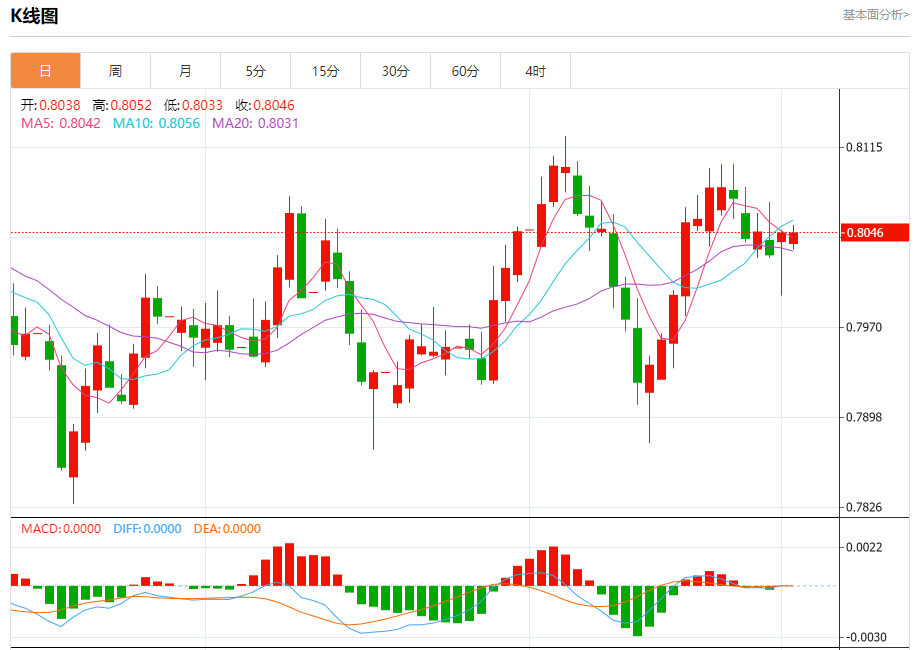The width and height of the screenshot is (917, 650).
Task: Click the K线图 chart title
Action: pyautogui.click(x=35, y=16)
